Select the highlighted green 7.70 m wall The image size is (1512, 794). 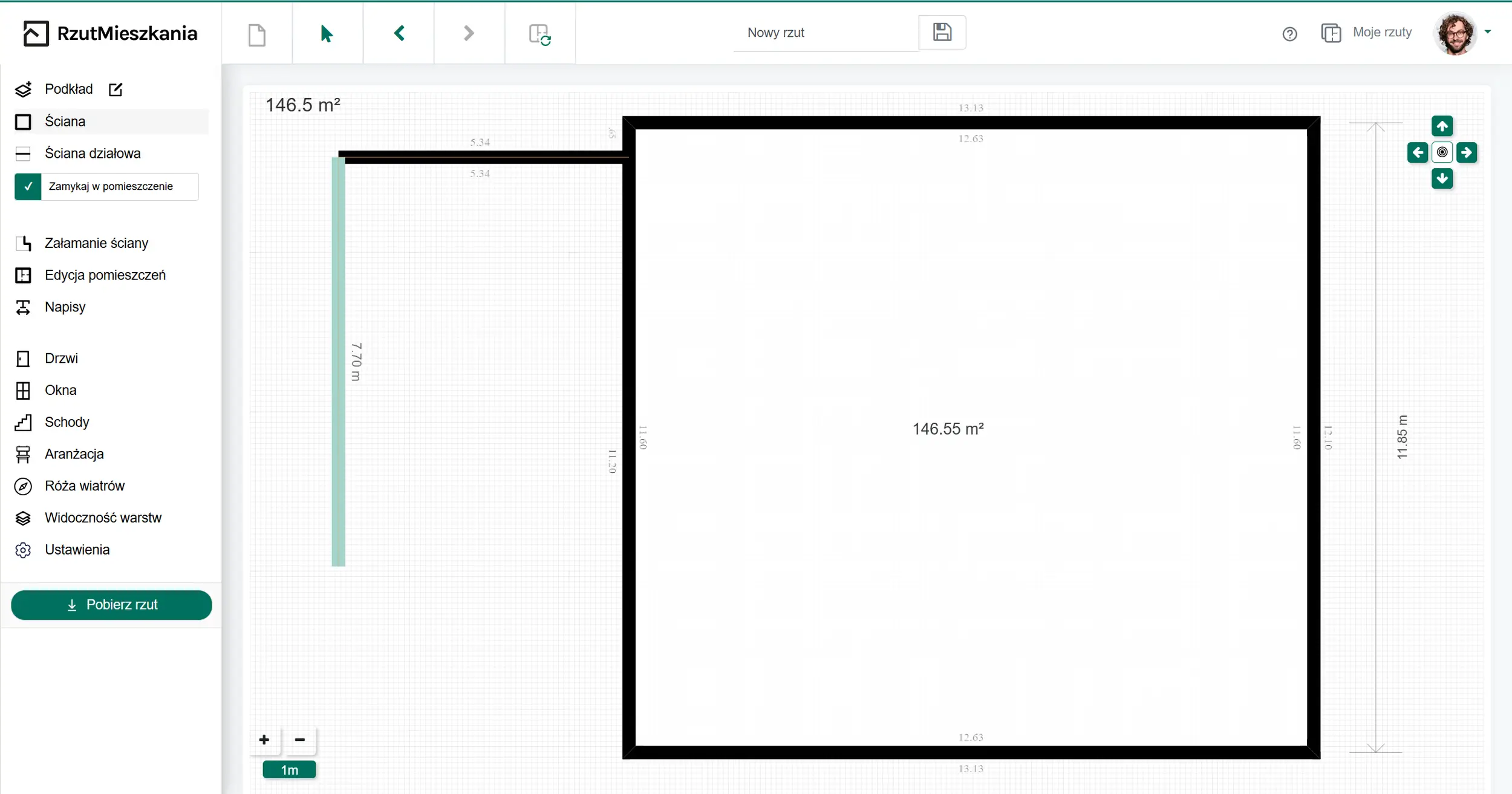(338, 363)
